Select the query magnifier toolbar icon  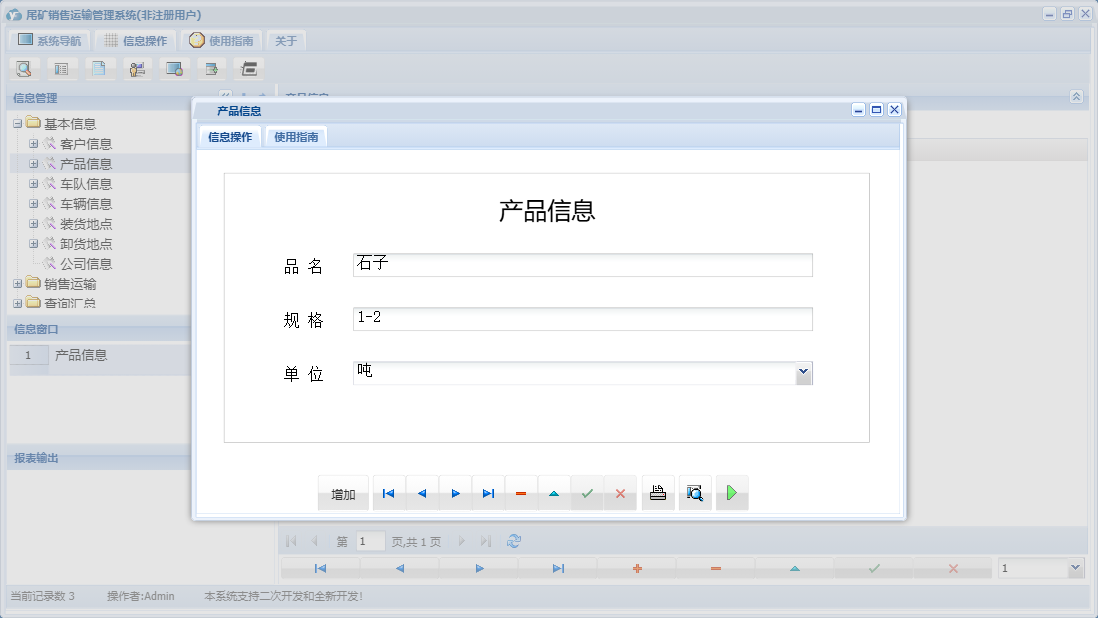(24, 68)
